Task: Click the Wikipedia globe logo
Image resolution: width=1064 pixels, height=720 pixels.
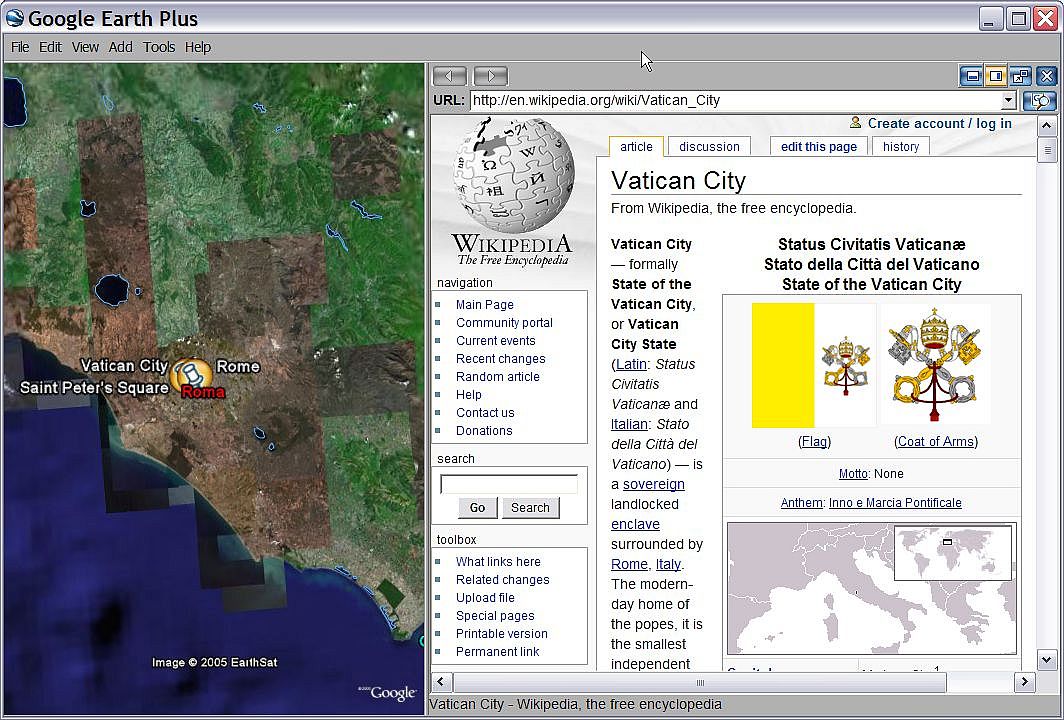Action: coord(514,174)
